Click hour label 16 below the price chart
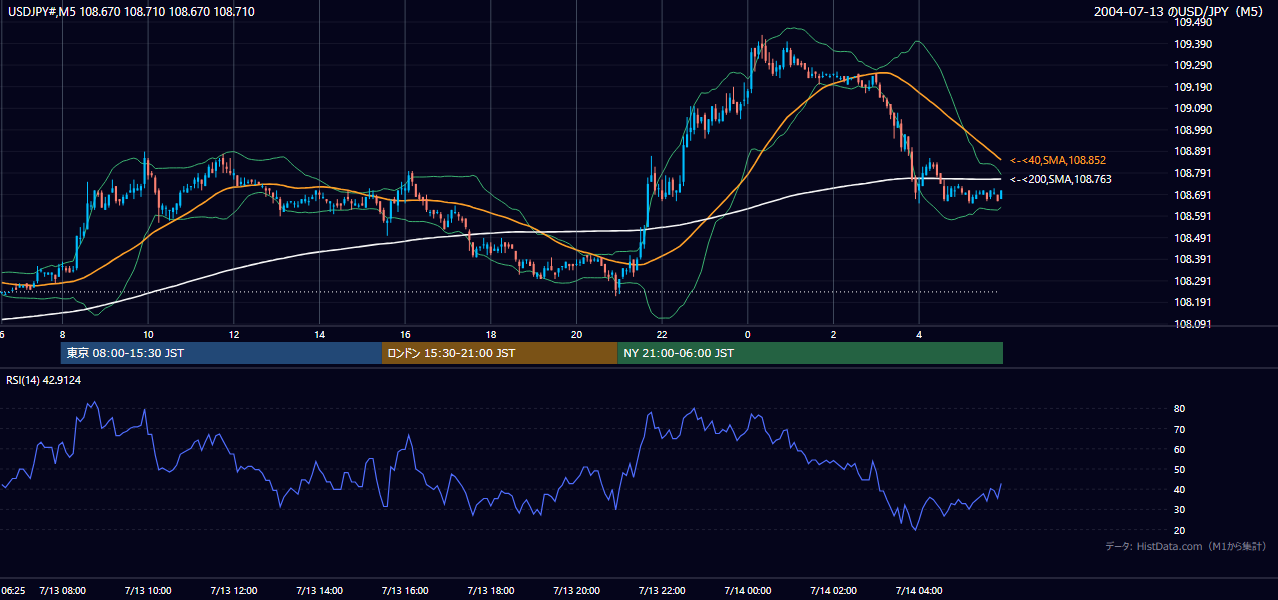This screenshot has height=600, width=1278. (406, 335)
